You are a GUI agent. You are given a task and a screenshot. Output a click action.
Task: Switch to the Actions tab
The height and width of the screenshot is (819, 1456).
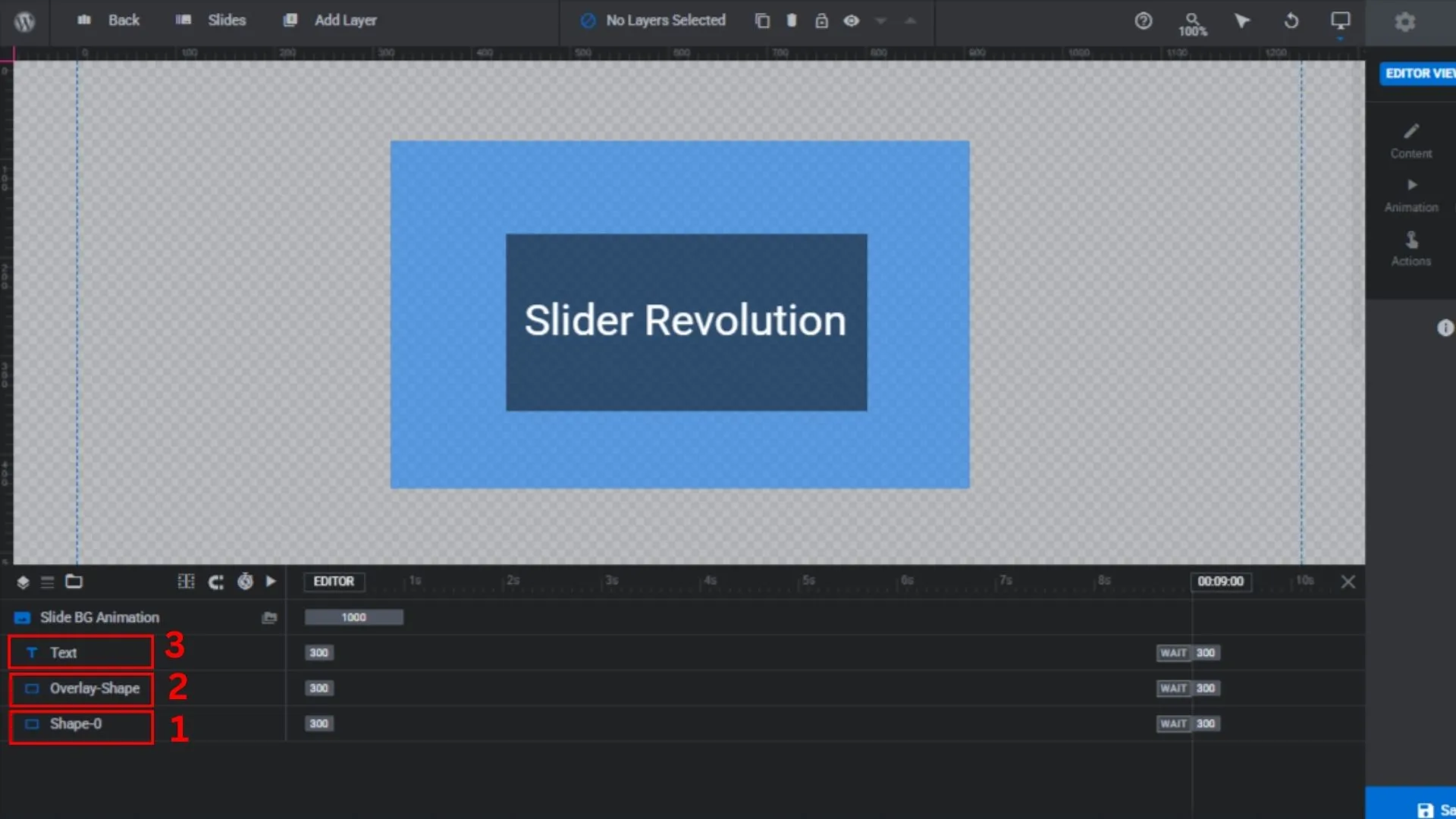click(1411, 249)
